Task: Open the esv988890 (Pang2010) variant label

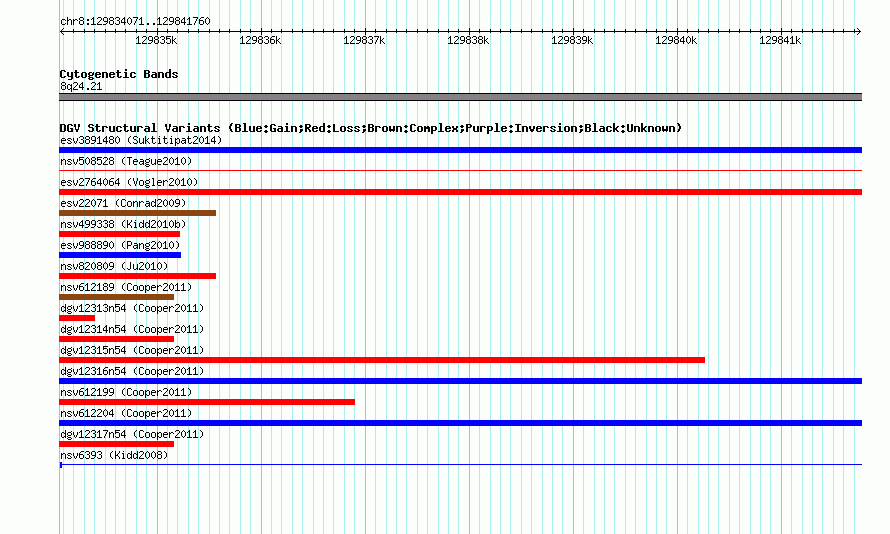Action: [120, 245]
